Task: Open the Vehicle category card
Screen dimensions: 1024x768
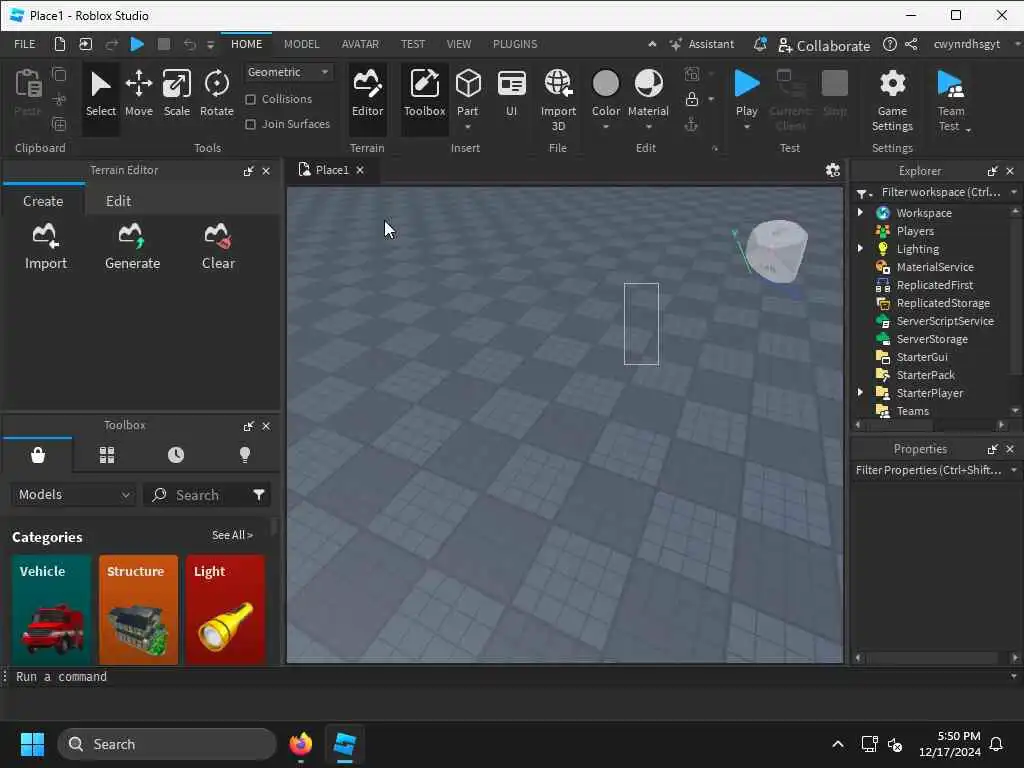Action: (51, 609)
